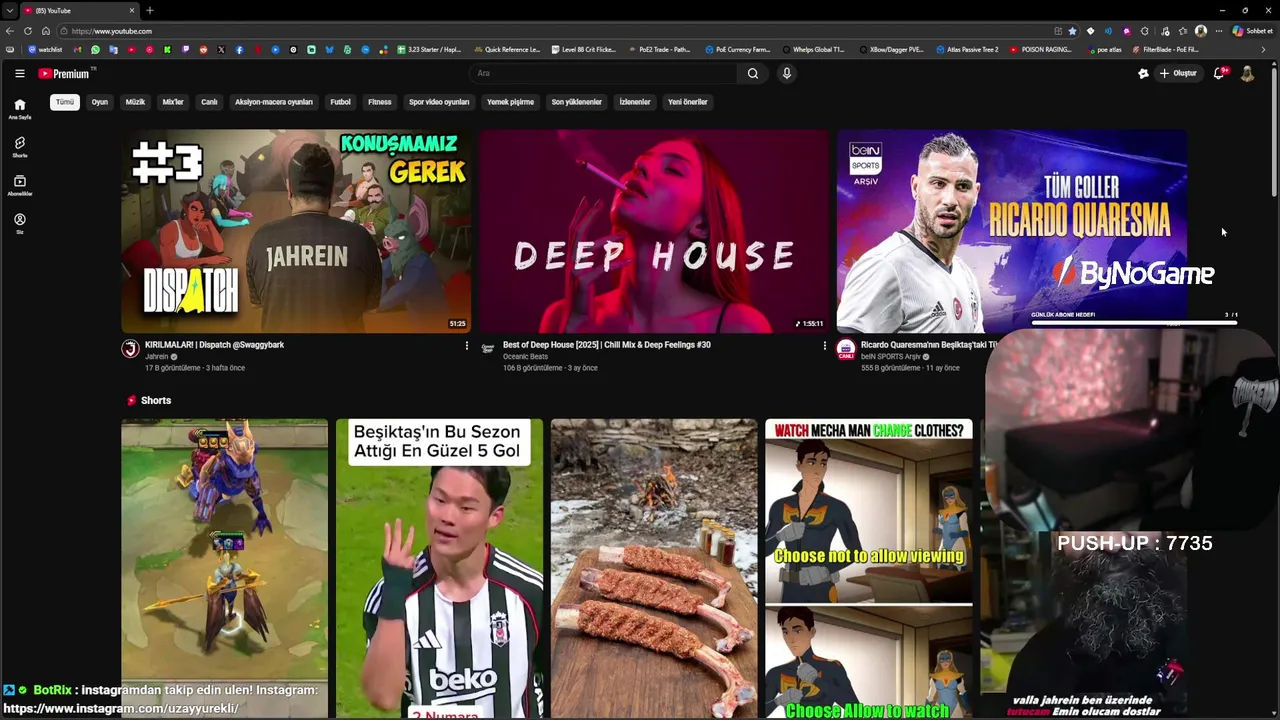Open the 3.23 Starter bookmark

pyautogui.click(x=430, y=49)
